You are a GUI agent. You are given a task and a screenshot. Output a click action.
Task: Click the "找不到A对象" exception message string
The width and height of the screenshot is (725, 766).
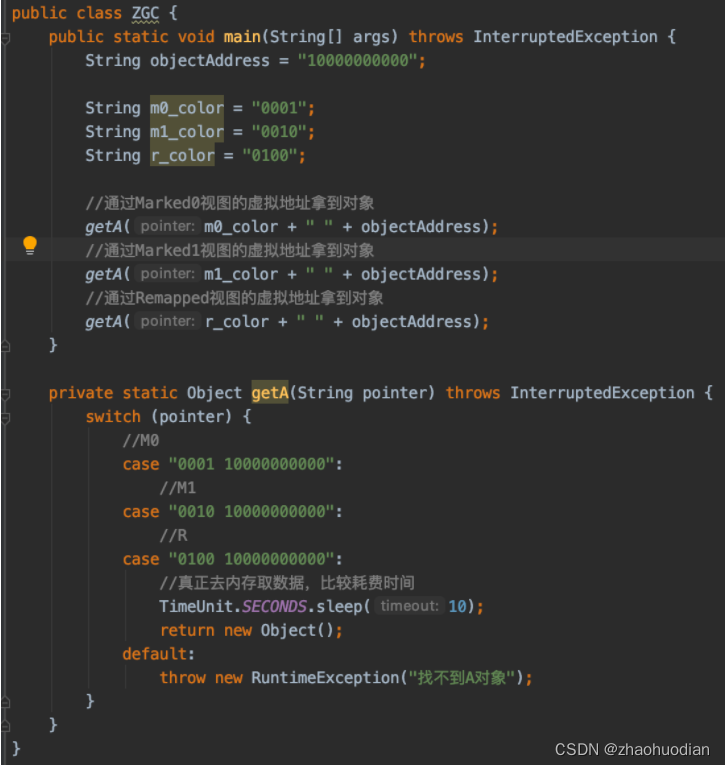(x=462, y=678)
